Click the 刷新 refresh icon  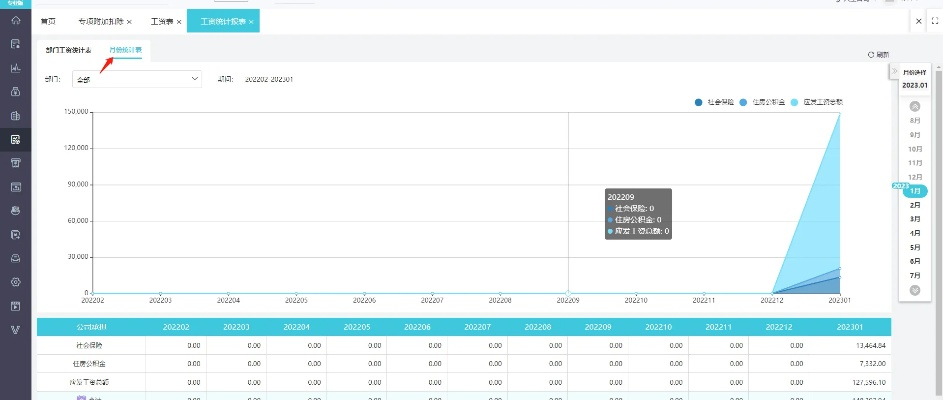871,54
